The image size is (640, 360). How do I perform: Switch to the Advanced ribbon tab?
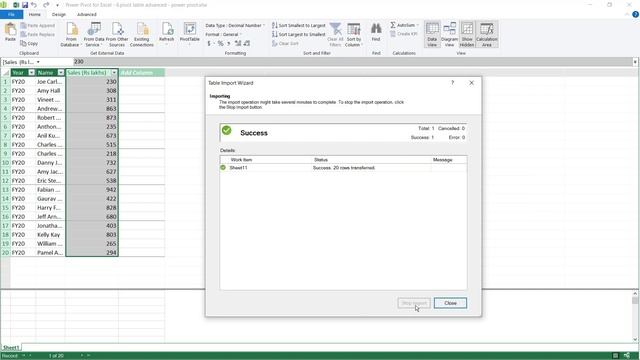pos(87,14)
